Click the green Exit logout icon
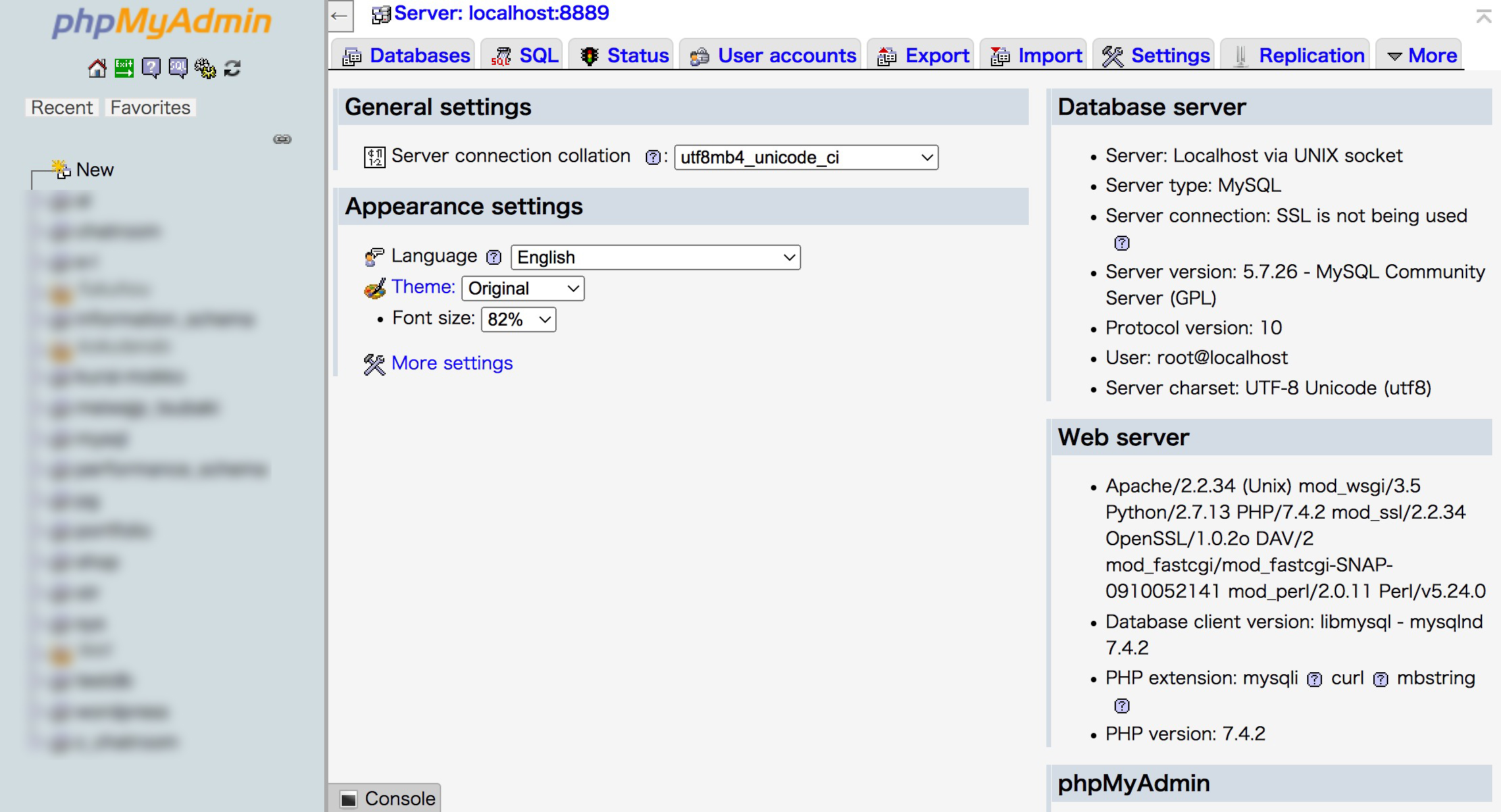This screenshot has height=812, width=1501. pyautogui.click(x=124, y=68)
